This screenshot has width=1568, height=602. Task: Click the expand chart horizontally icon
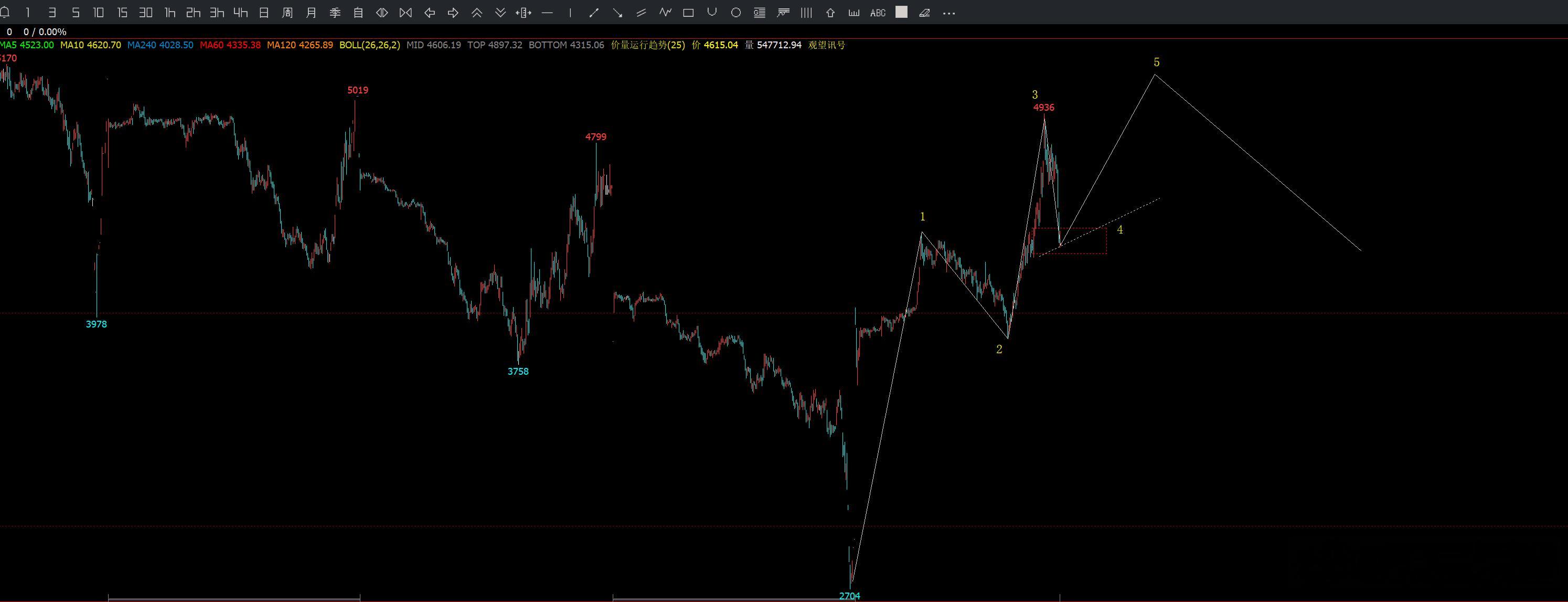click(382, 13)
